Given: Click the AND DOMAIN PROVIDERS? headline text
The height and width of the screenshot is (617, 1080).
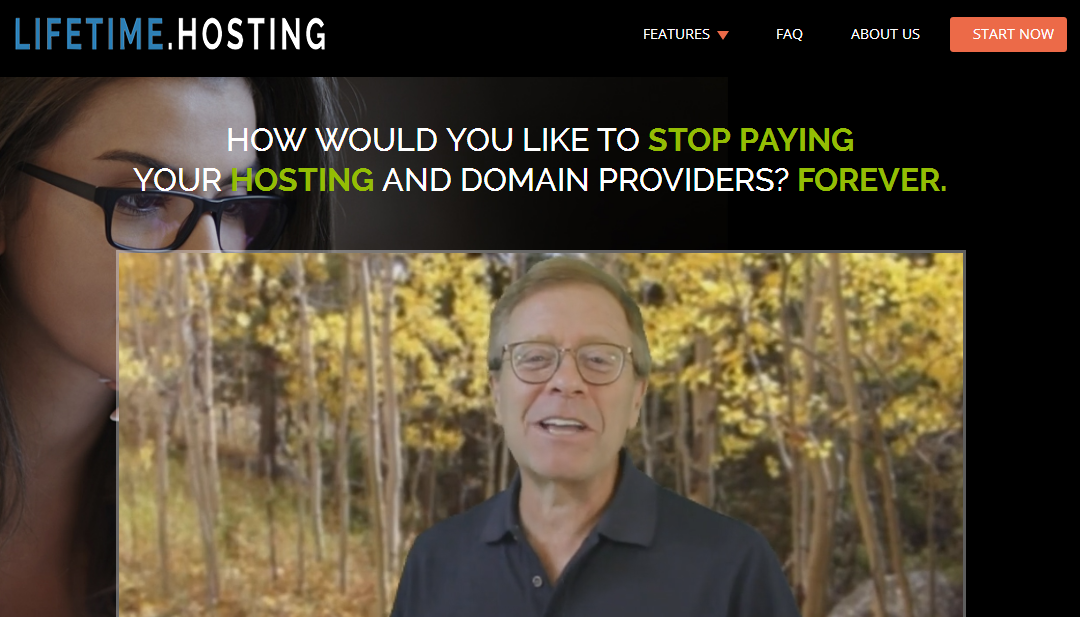Looking at the screenshot, I should pos(585,180).
